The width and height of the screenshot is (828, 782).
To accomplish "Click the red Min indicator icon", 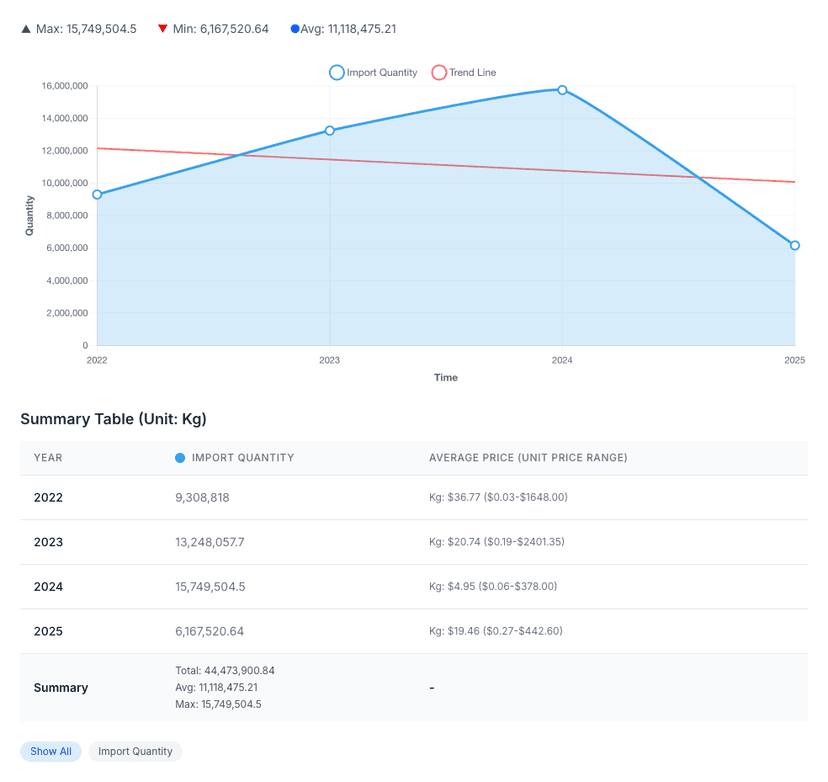I will (161, 28).
